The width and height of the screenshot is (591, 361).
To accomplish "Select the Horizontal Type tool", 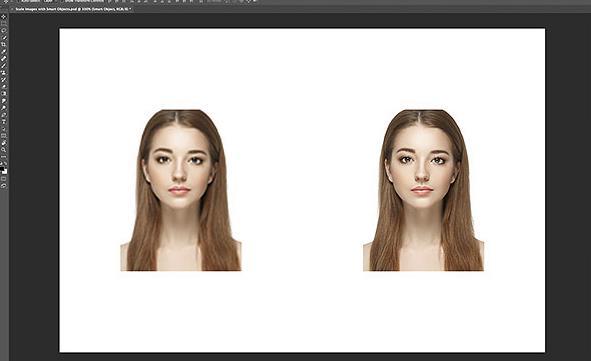I will tap(4, 122).
